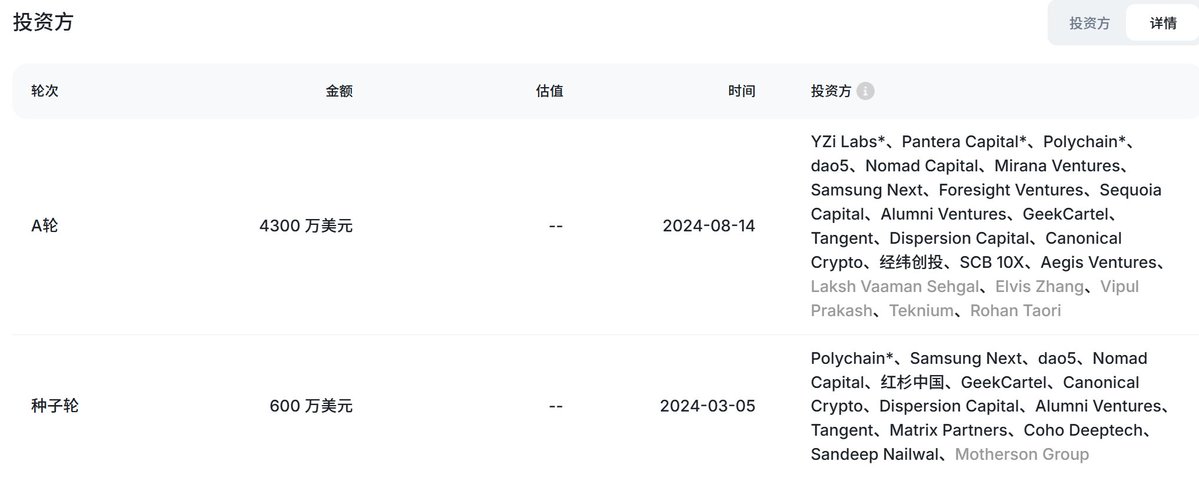Open 红杉中国 in seed round investors

coord(915,382)
